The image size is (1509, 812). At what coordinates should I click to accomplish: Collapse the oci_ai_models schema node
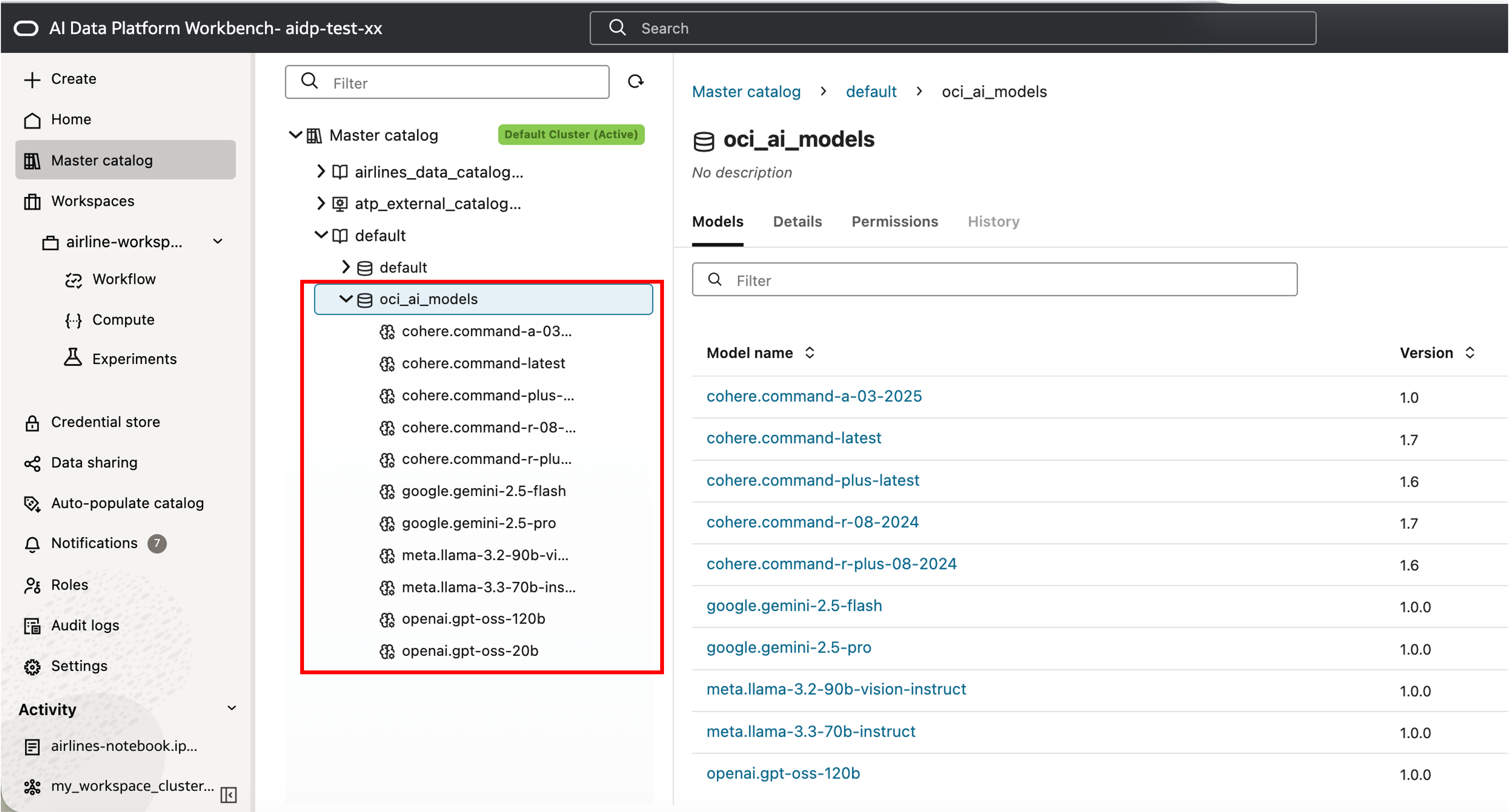pyautogui.click(x=346, y=299)
